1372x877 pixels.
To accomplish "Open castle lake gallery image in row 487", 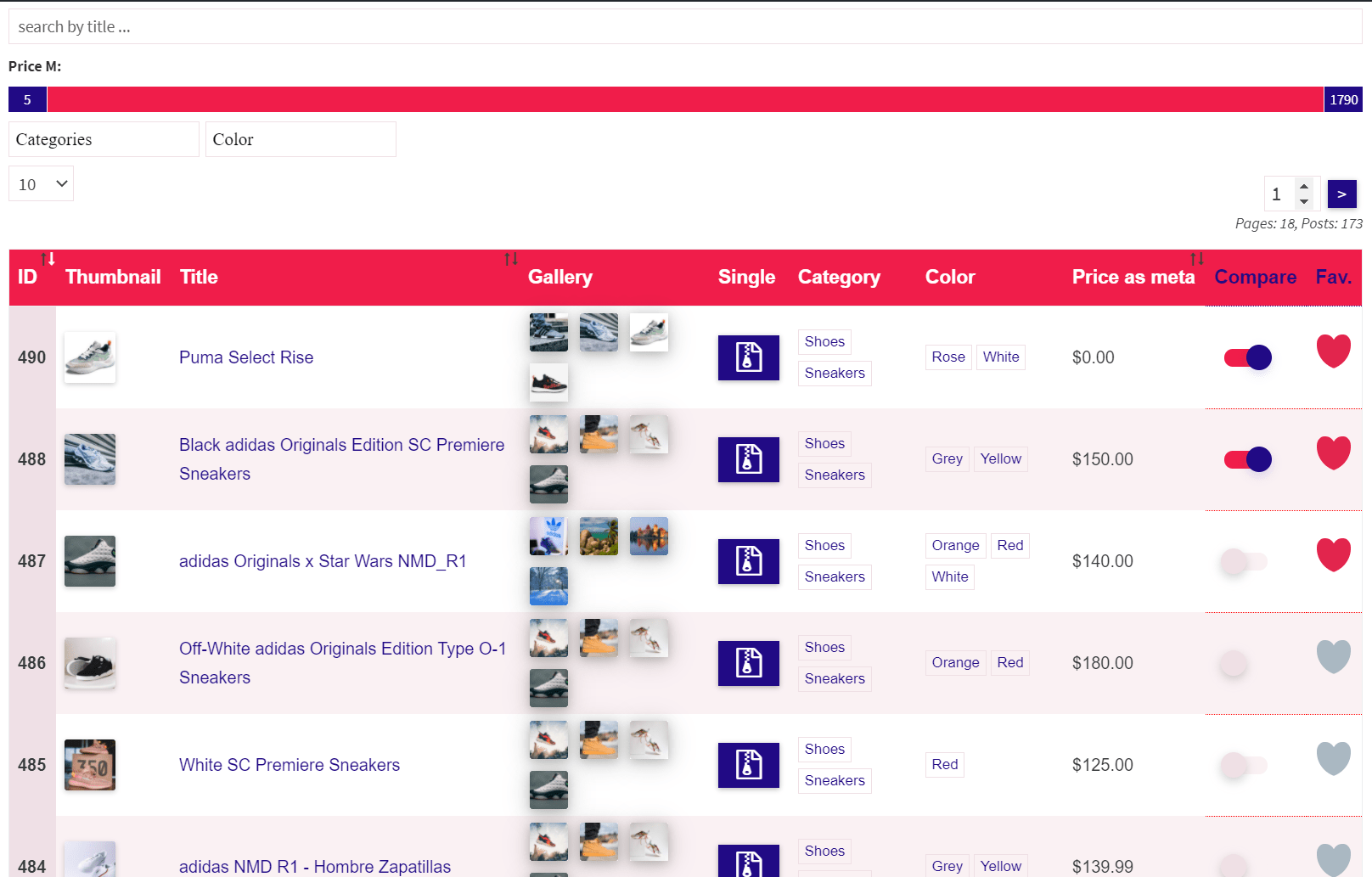I will (x=649, y=536).
